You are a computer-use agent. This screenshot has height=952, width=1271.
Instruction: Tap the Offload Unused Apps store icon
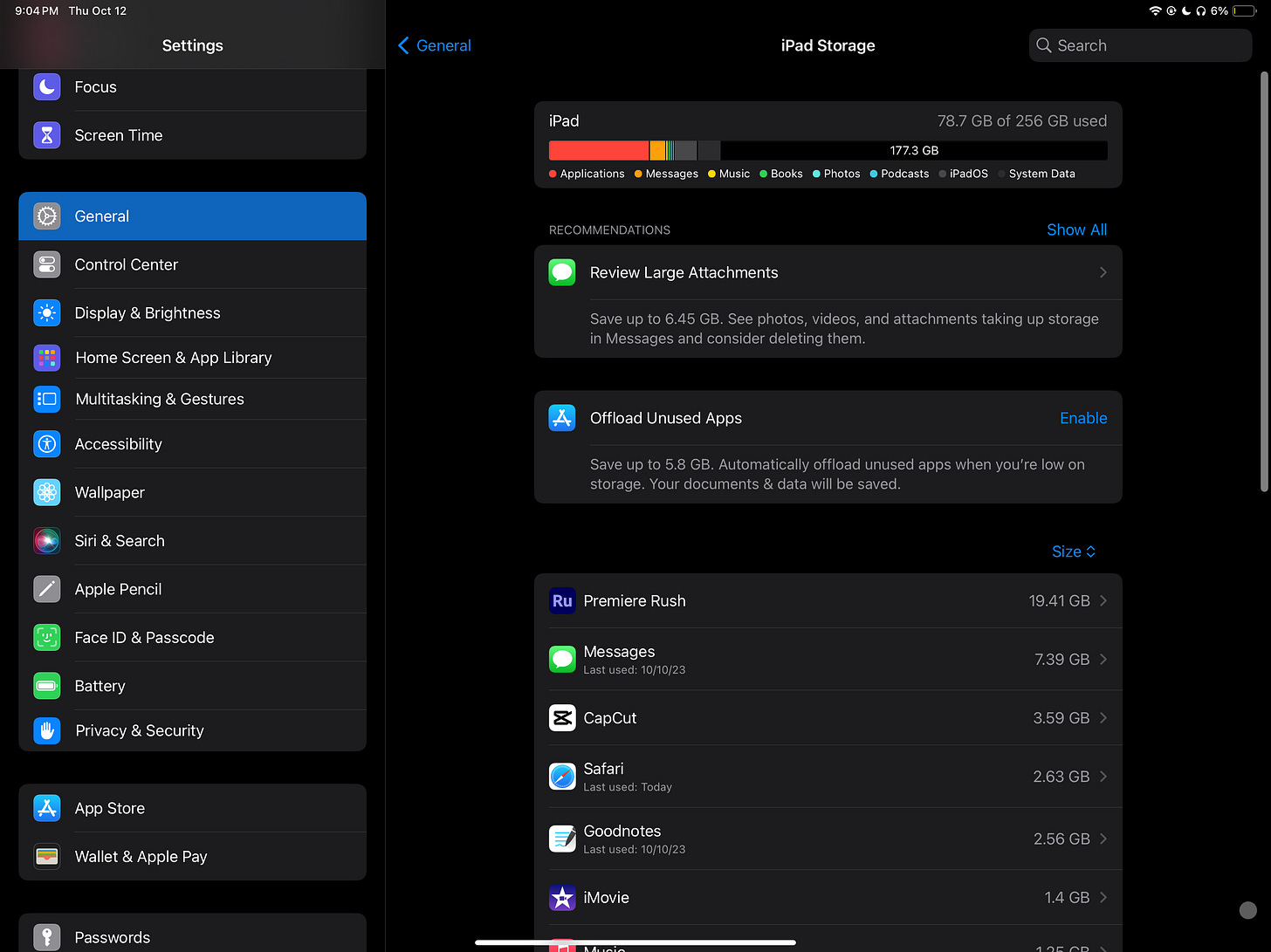562,418
